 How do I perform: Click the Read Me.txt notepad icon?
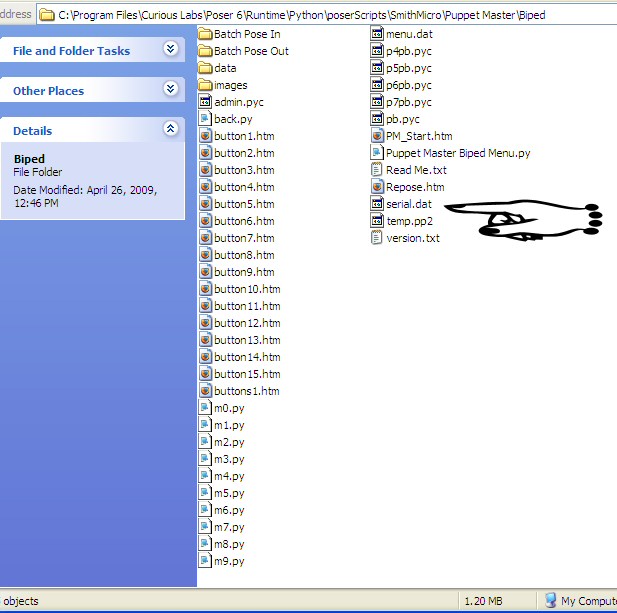pos(377,170)
